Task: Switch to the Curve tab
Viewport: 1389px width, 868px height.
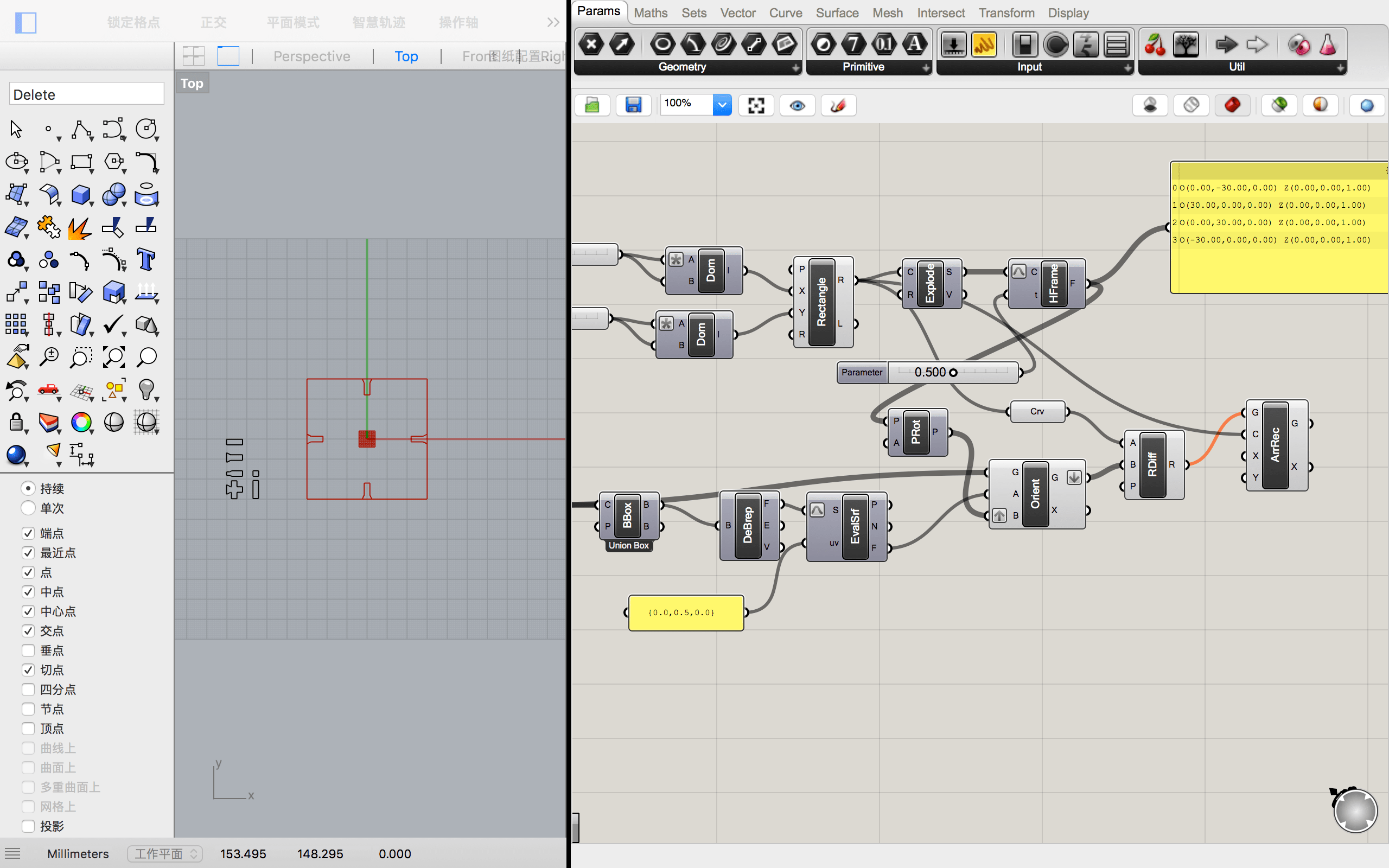Action: click(785, 12)
